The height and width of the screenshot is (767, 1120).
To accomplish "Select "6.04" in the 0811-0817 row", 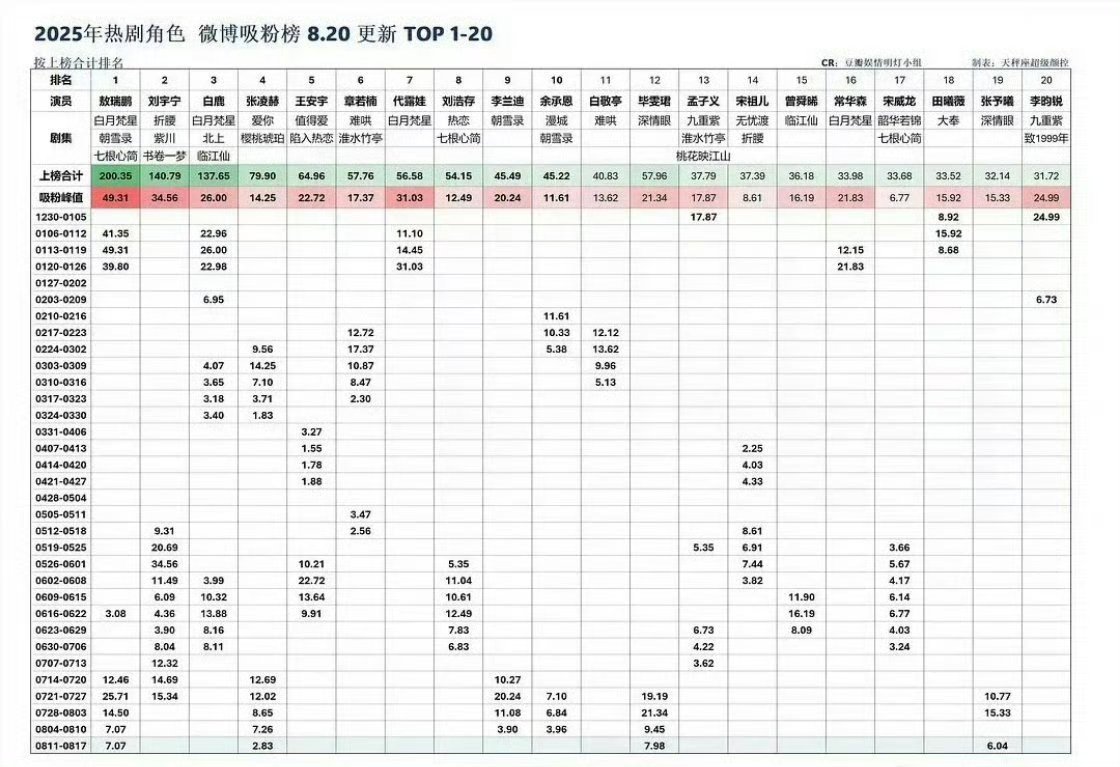I will point(997,746).
